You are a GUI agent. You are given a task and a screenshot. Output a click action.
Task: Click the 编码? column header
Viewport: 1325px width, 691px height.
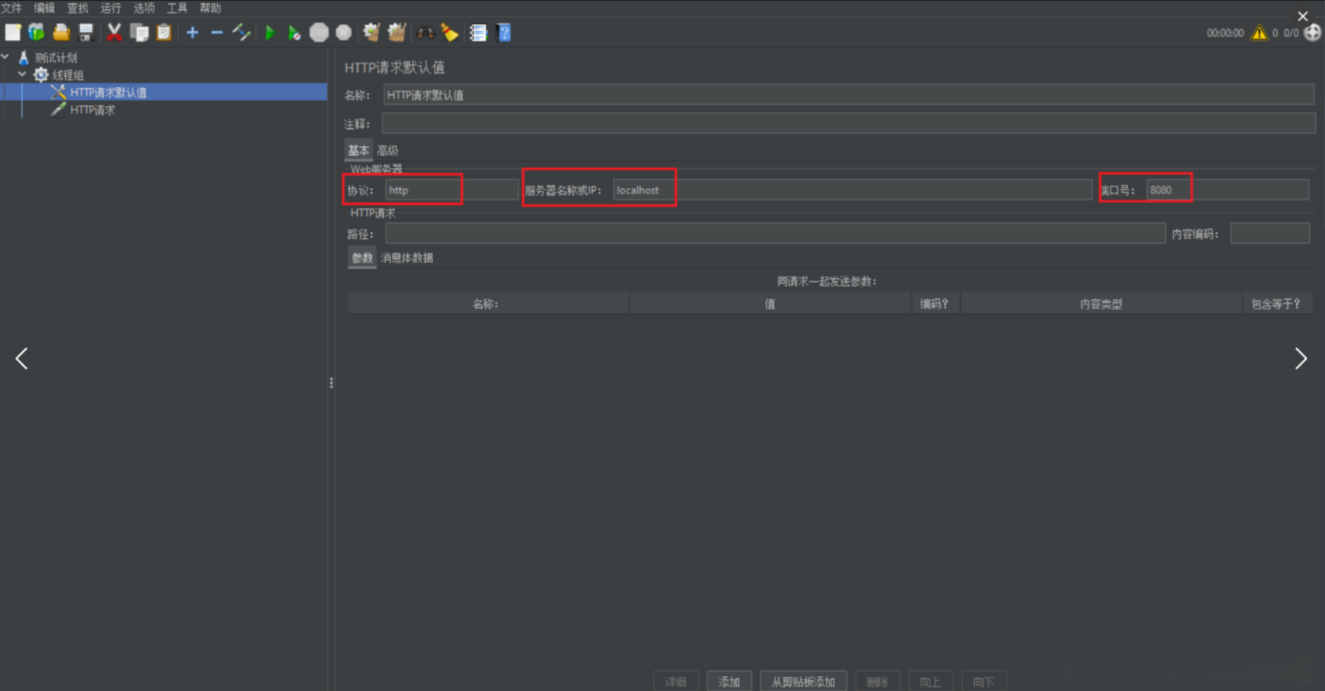tap(936, 304)
